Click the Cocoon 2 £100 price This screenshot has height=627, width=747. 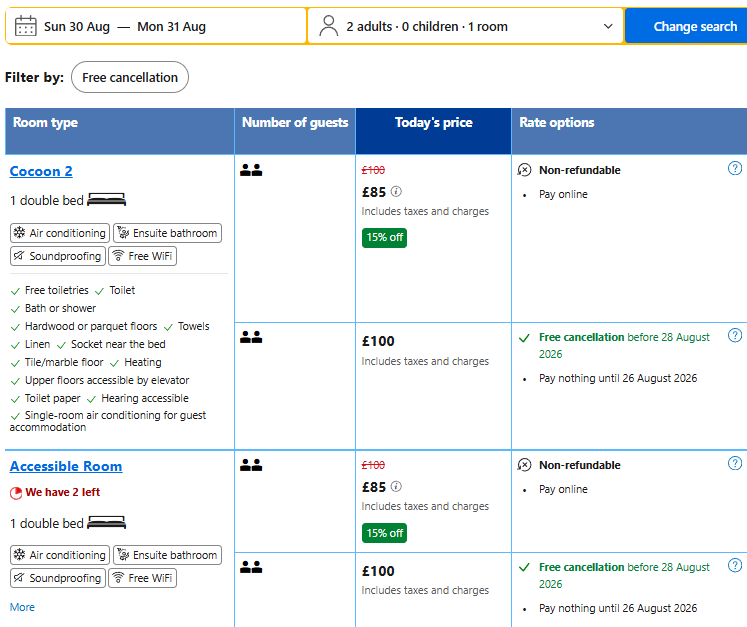(x=378, y=341)
